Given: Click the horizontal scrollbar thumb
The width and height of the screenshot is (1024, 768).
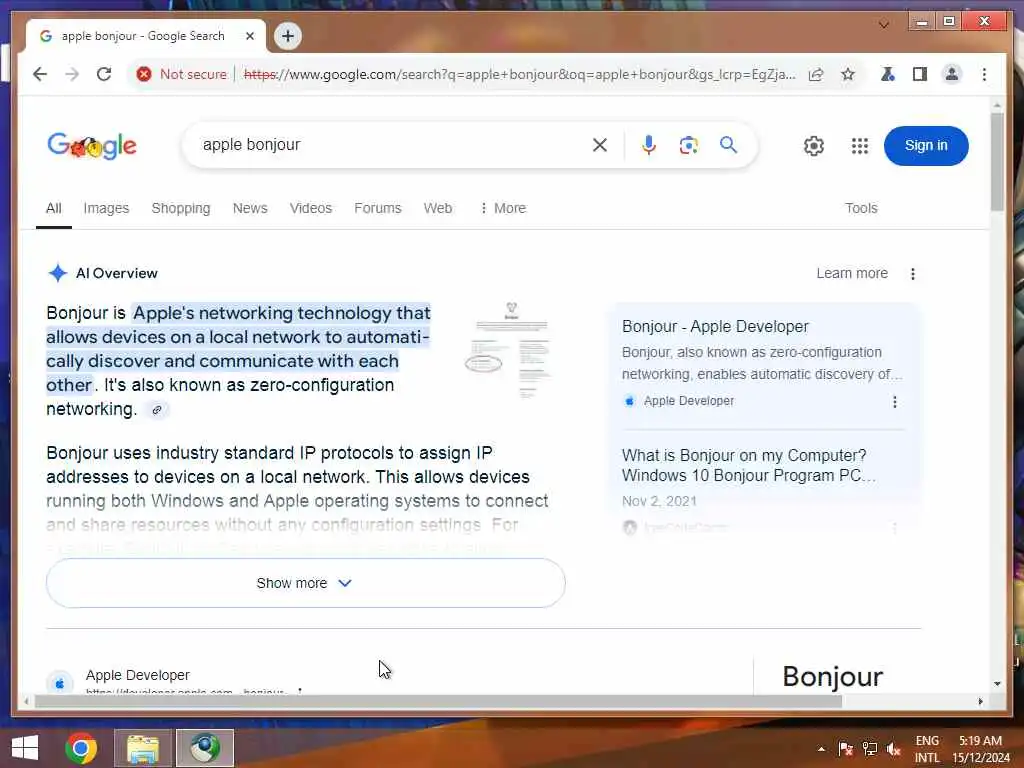Looking at the screenshot, I should click(x=438, y=701).
